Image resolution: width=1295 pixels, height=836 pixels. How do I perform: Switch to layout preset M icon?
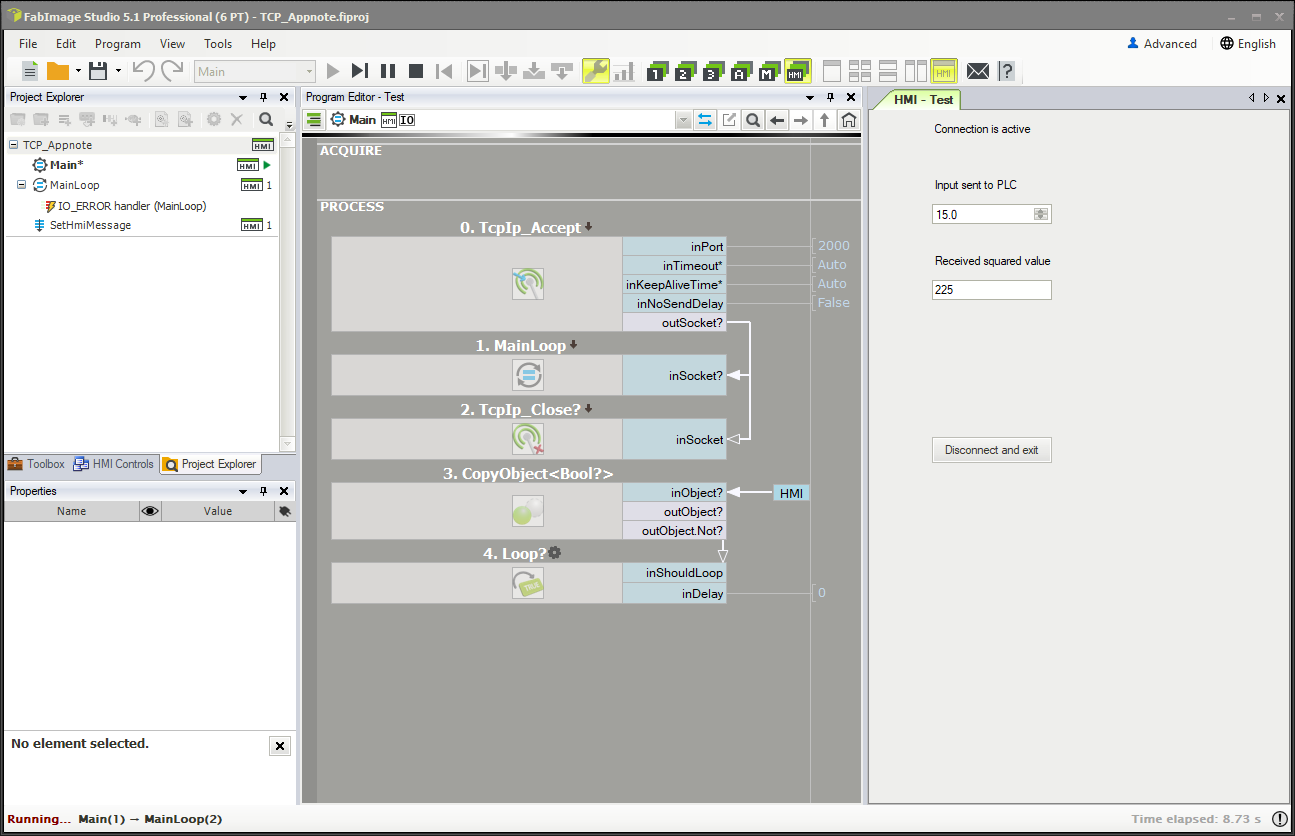click(768, 71)
